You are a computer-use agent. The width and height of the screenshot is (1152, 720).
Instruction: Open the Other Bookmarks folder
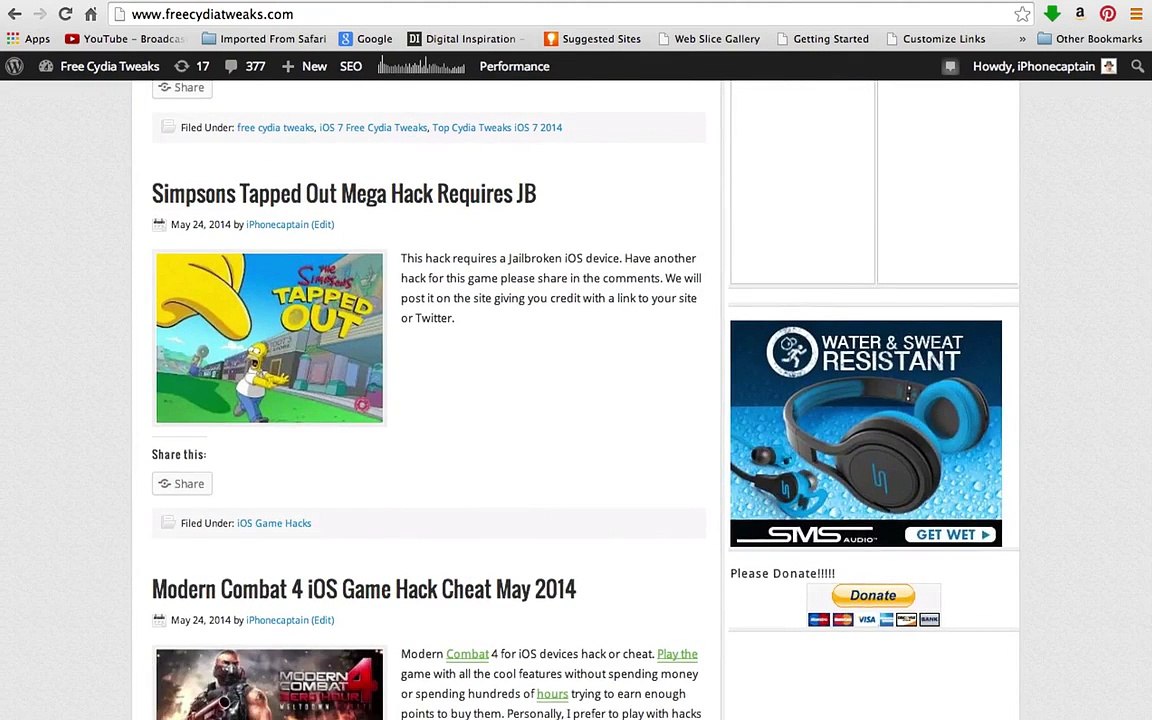pyautogui.click(x=1090, y=39)
